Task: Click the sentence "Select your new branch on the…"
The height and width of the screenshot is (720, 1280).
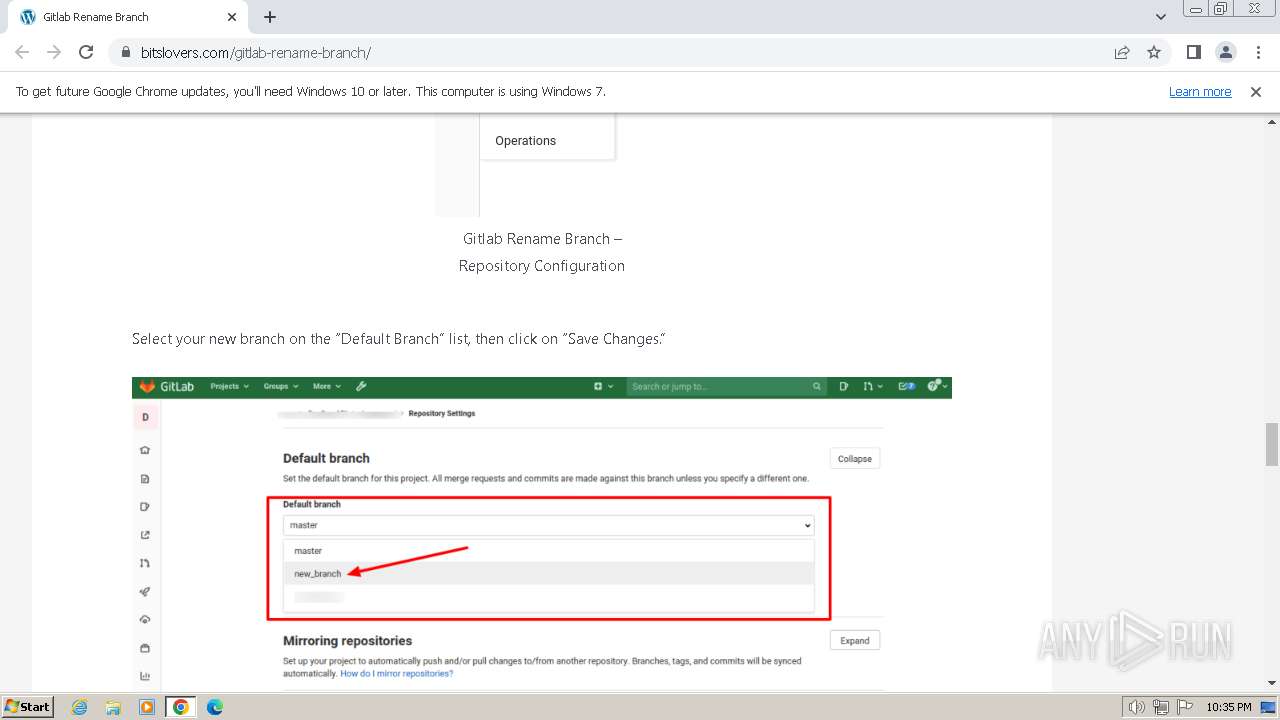Action: pyautogui.click(x=399, y=339)
